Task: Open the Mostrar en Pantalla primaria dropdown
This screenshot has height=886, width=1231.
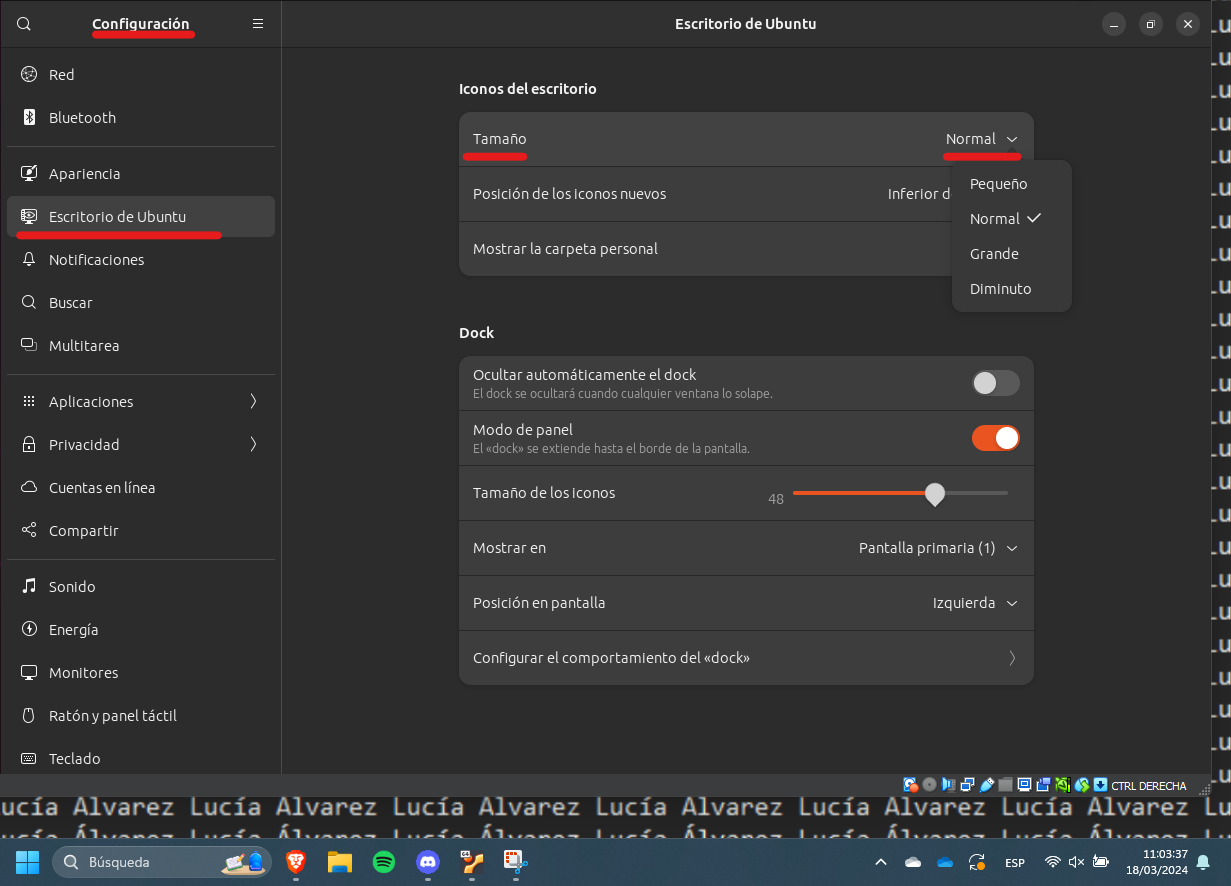Action: (937, 548)
